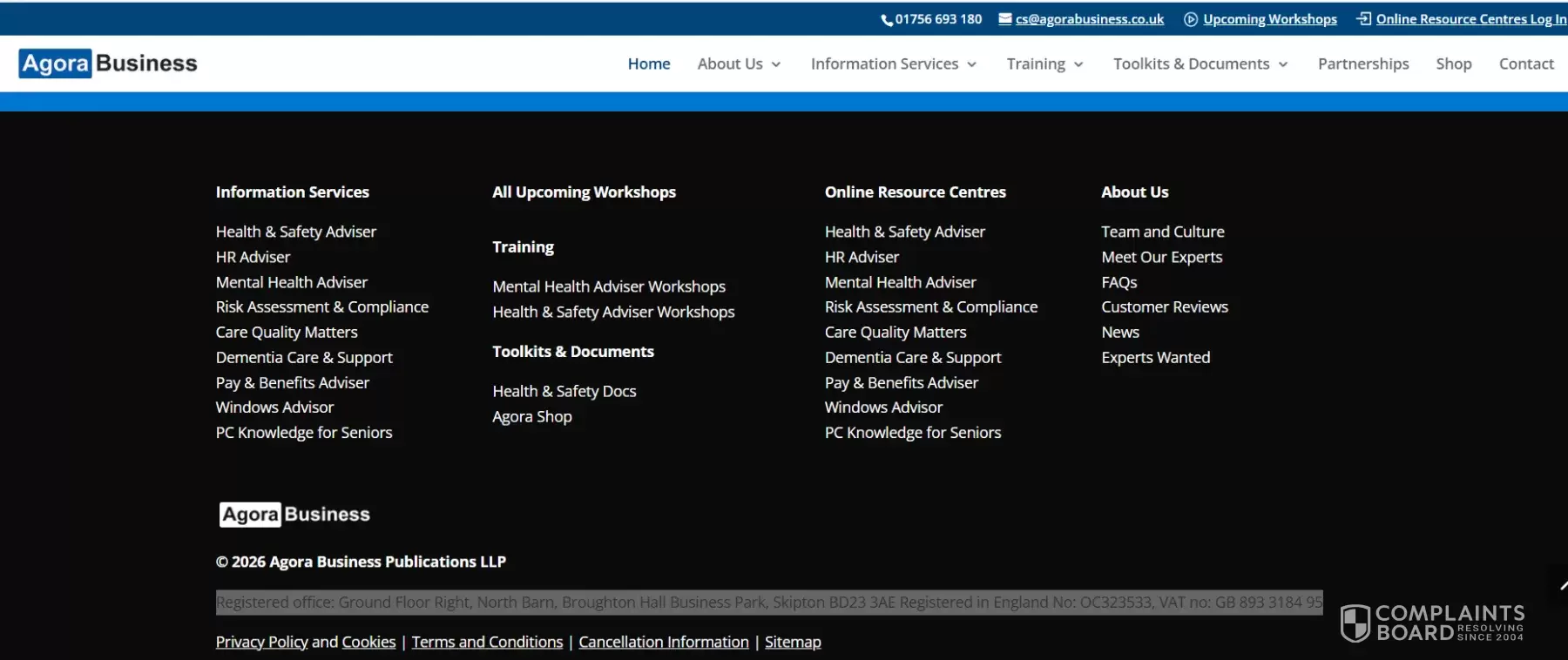Viewport: 1568px width, 660px height.
Task: Click the Upcoming Workshops play icon
Action: (x=1190, y=19)
